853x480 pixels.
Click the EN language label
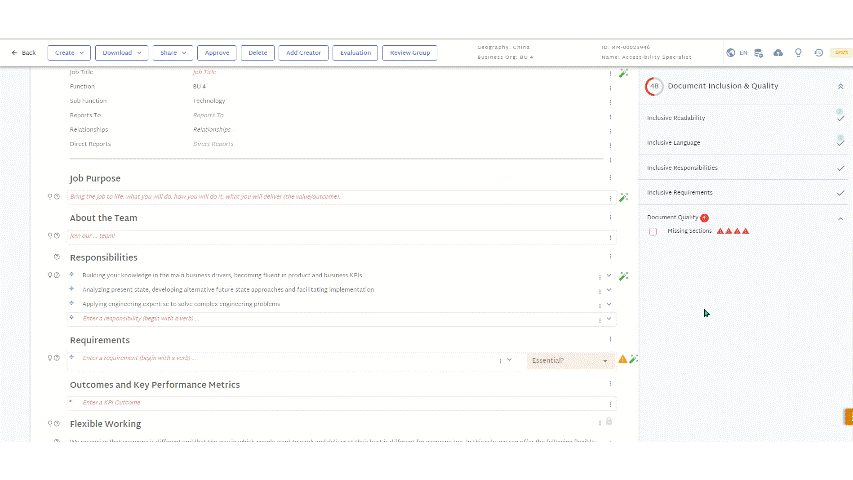(x=743, y=53)
